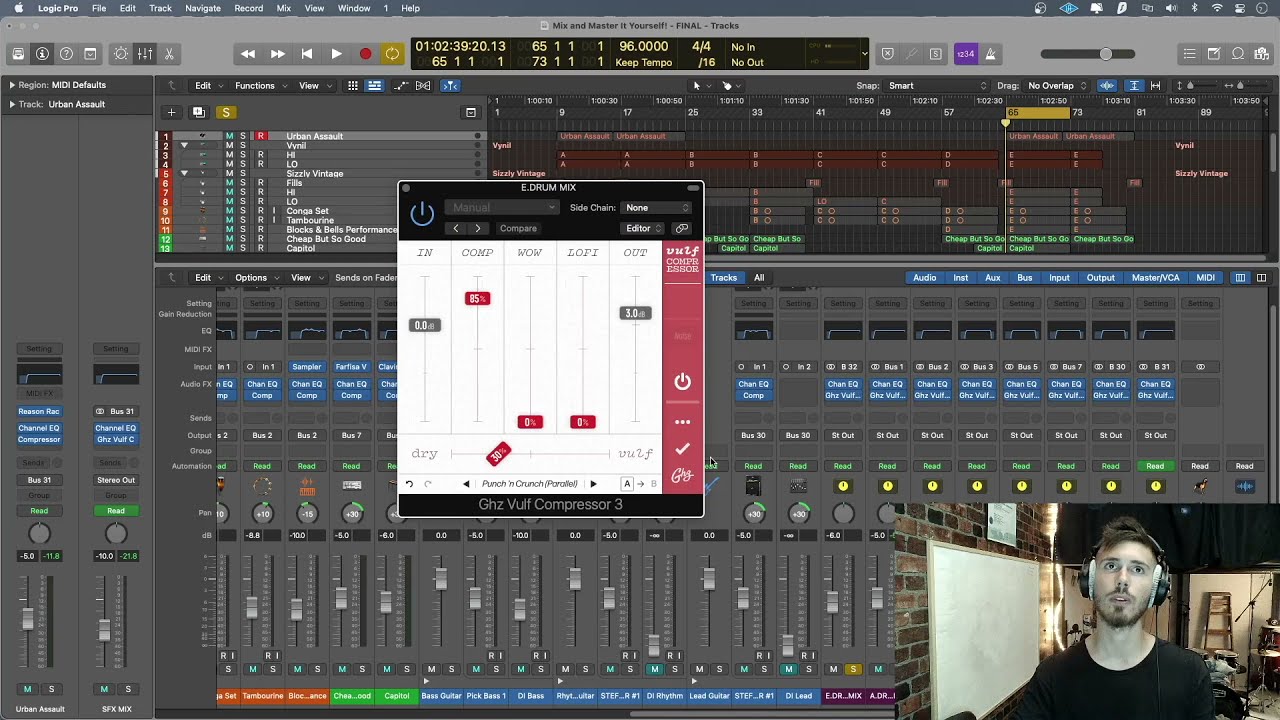Open the plugin Editor view dropdown

[x=642, y=228]
